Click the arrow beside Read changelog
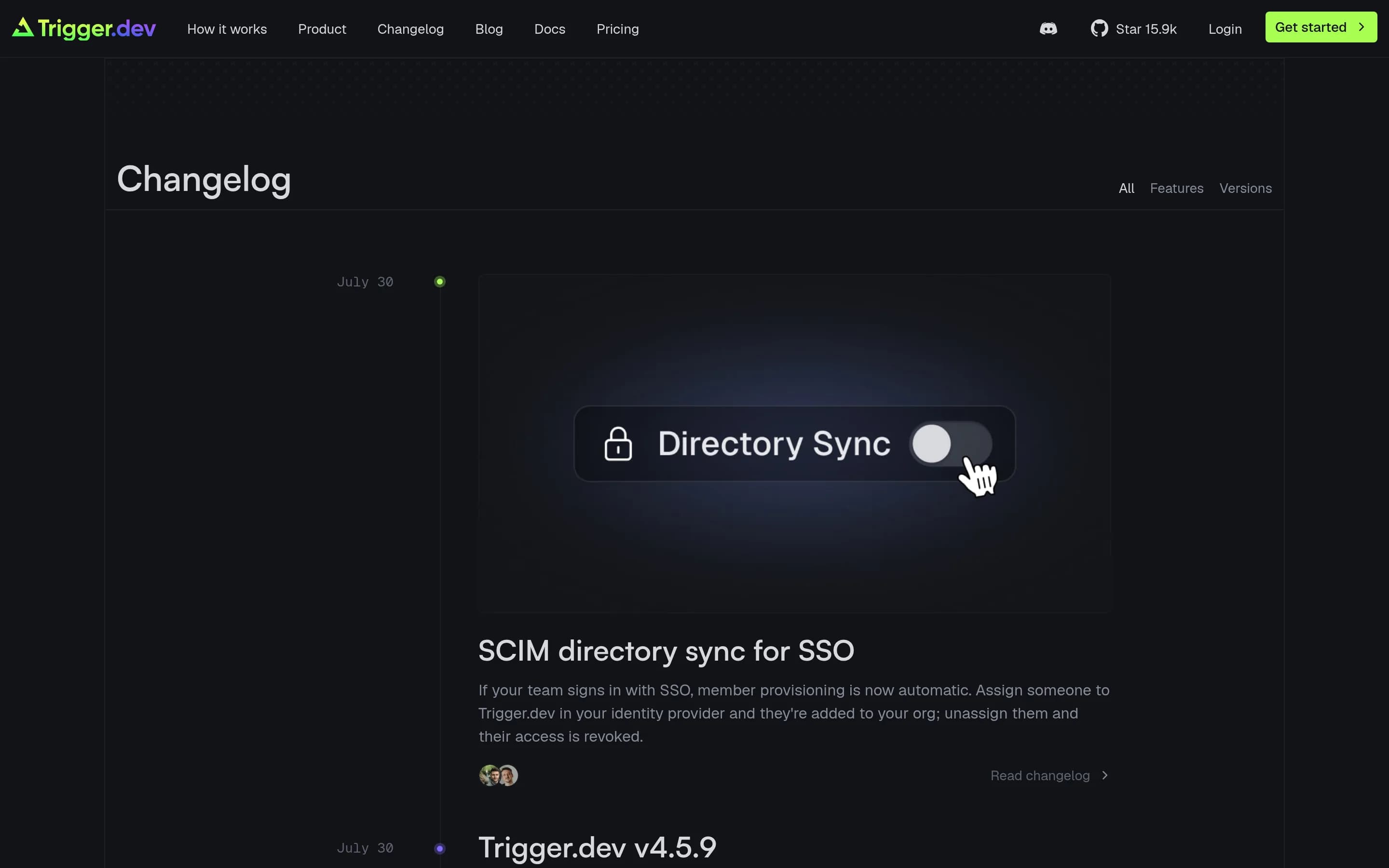1389x868 pixels. [x=1104, y=775]
